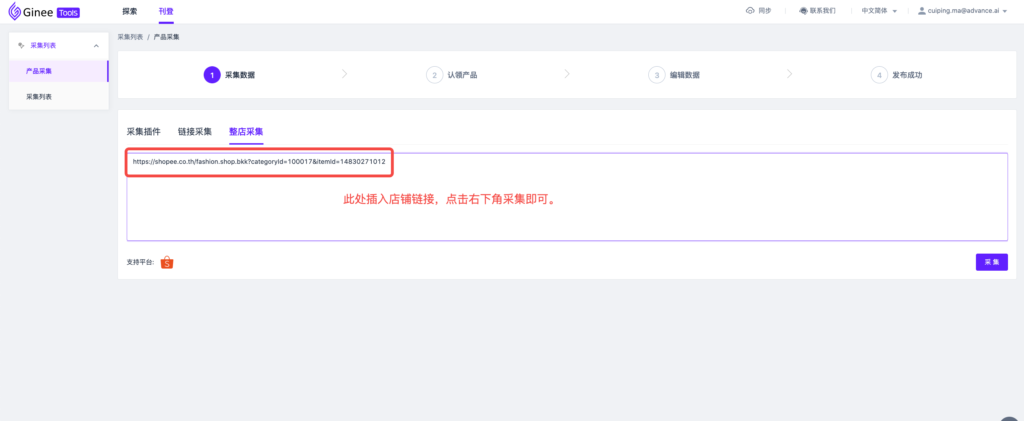Click the step 4 circle for 发布成功
The height and width of the screenshot is (421, 1024).
coord(879,75)
